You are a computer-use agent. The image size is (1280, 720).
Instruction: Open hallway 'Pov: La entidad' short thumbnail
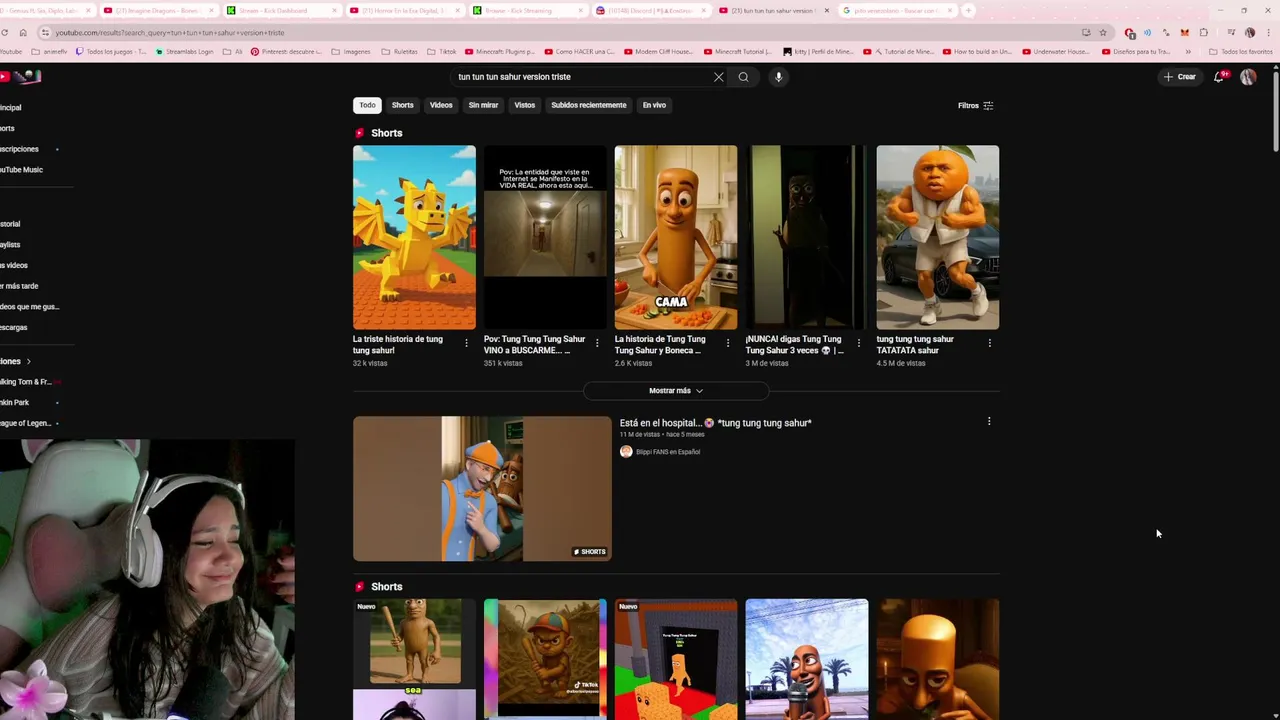[x=545, y=237]
